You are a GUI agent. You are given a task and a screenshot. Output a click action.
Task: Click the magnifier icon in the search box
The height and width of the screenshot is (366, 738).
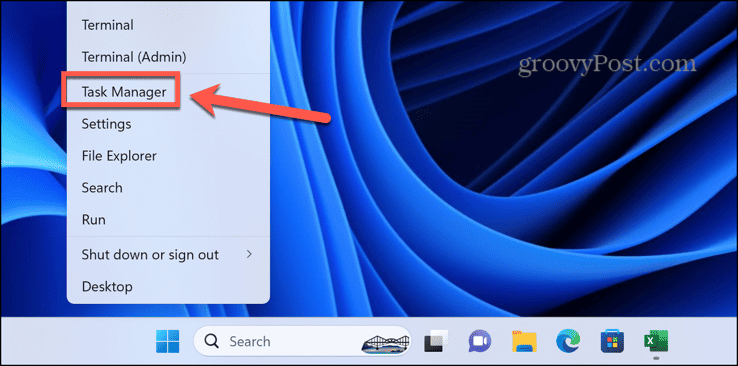[212, 341]
